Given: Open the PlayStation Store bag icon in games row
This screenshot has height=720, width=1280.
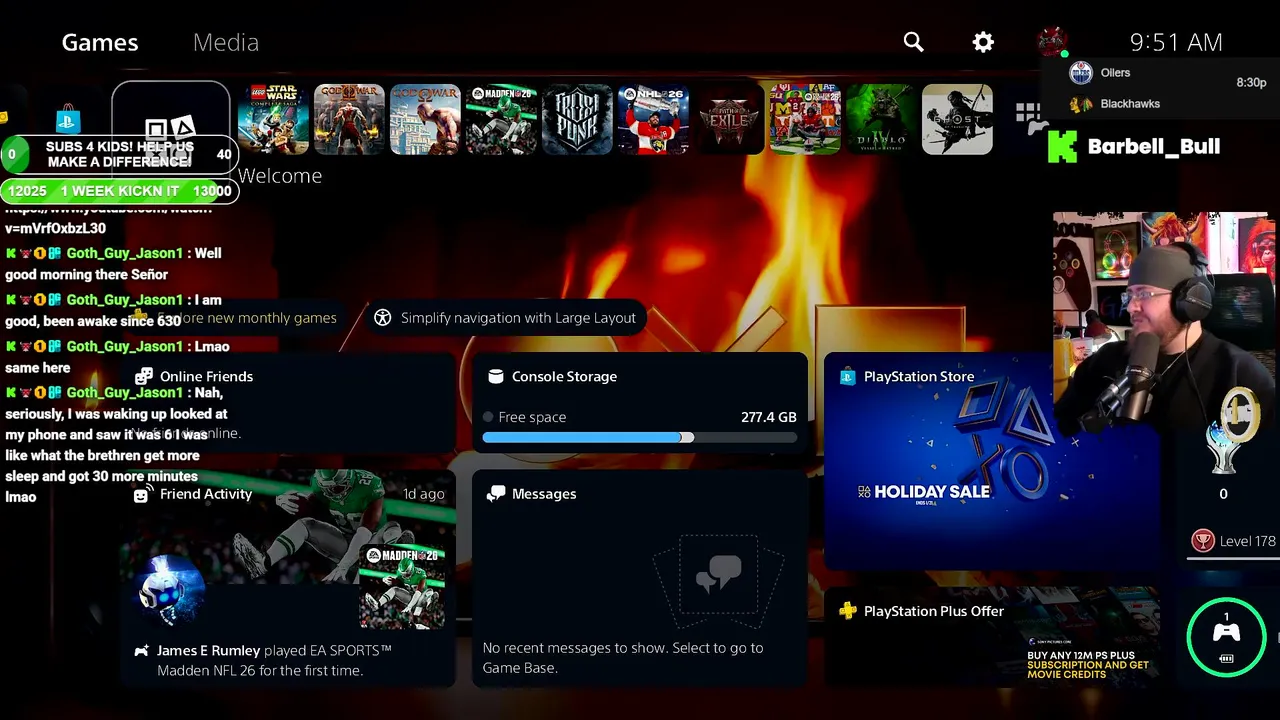Looking at the screenshot, I should pos(68,120).
